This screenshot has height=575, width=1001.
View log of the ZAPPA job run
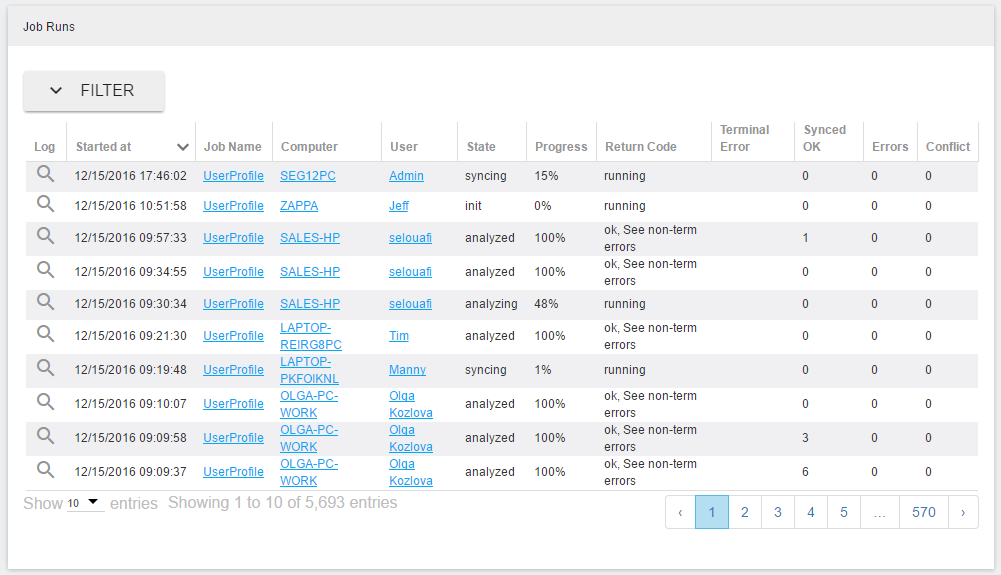pos(45,204)
